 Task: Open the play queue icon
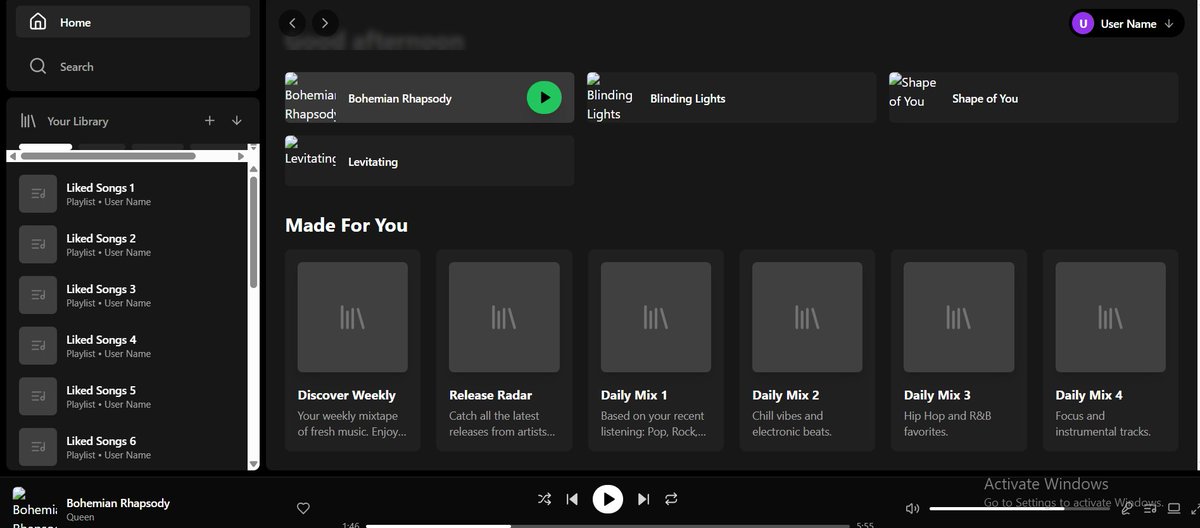(x=1151, y=508)
